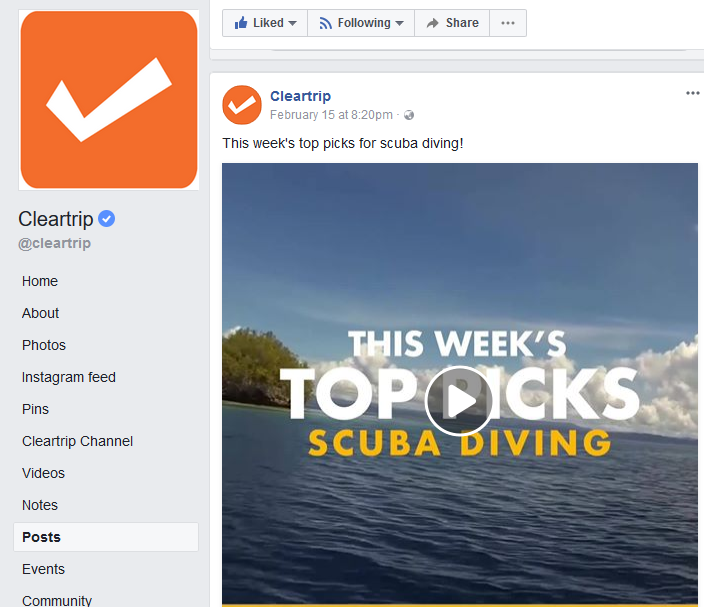704x607 pixels.
Task: Click the globe public-privacy icon on post
Action: coord(409,115)
